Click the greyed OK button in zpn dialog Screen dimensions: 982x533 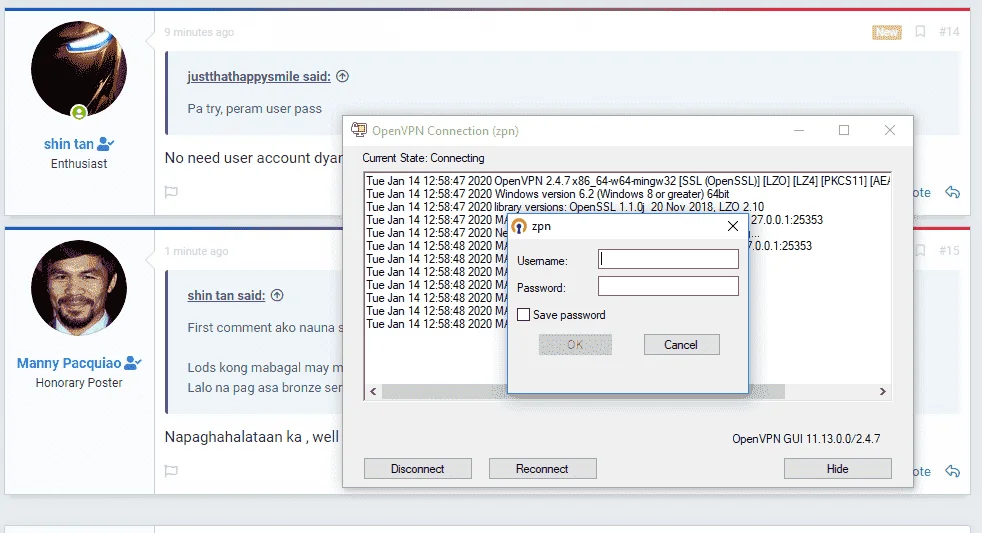575,344
